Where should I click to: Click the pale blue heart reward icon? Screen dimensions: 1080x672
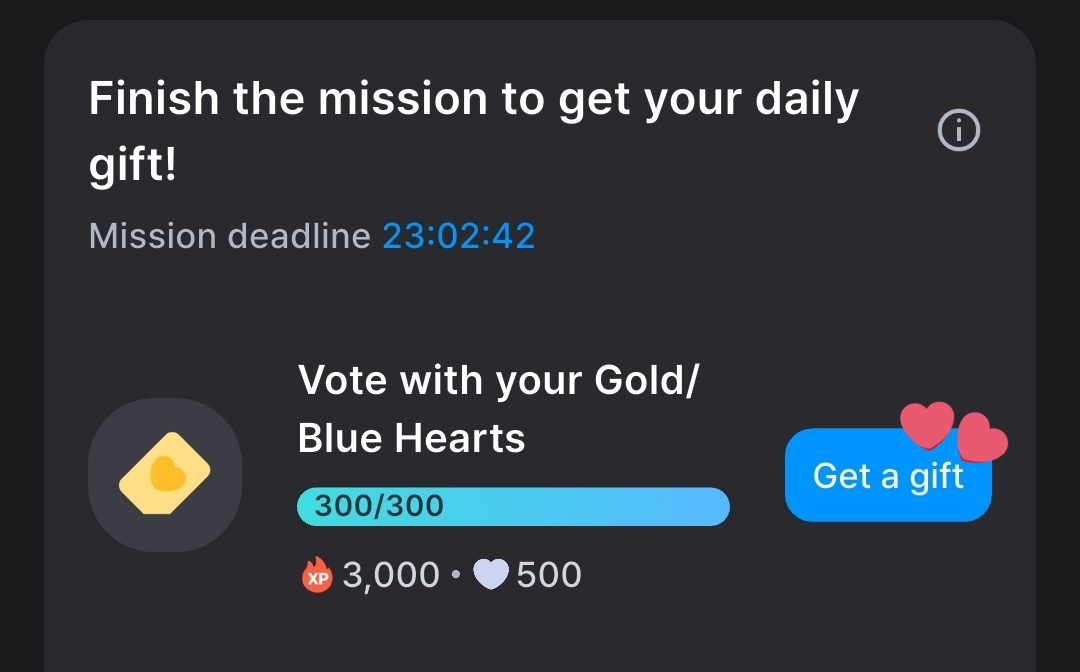491,574
